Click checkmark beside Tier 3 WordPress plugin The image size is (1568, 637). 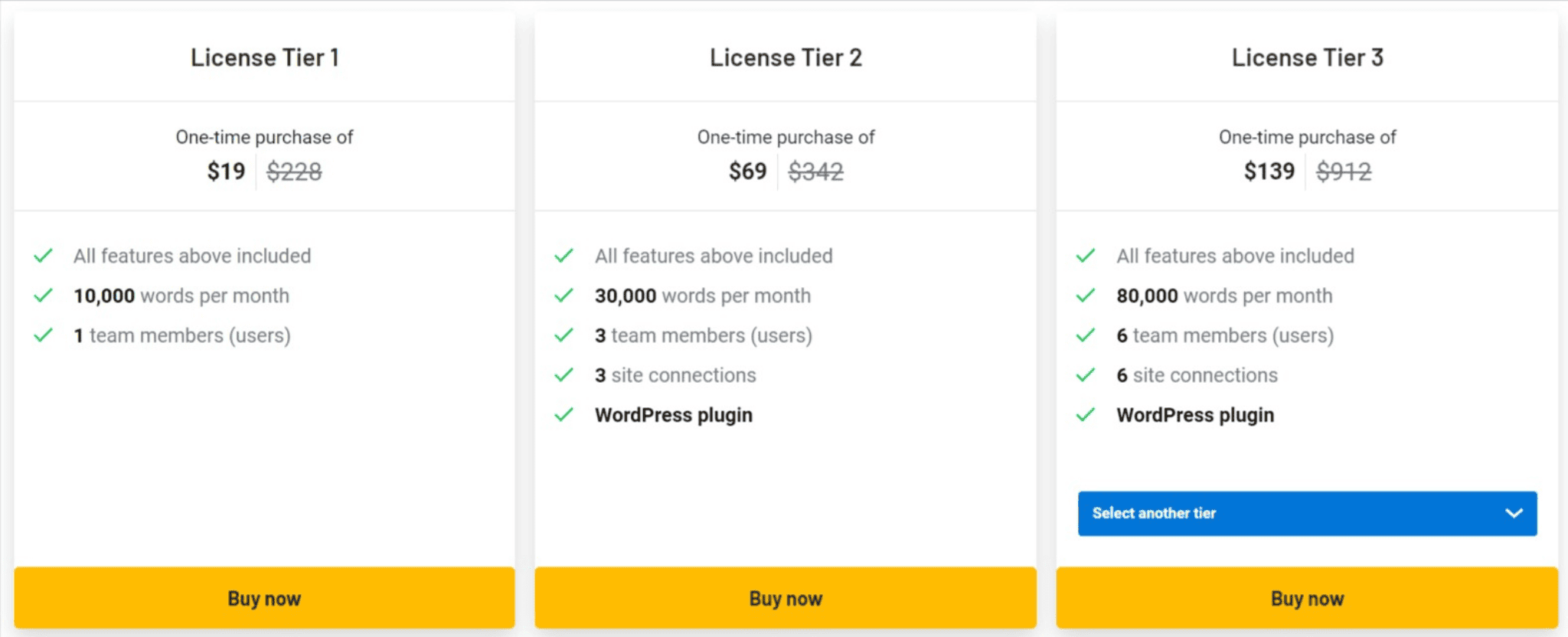click(x=1086, y=415)
